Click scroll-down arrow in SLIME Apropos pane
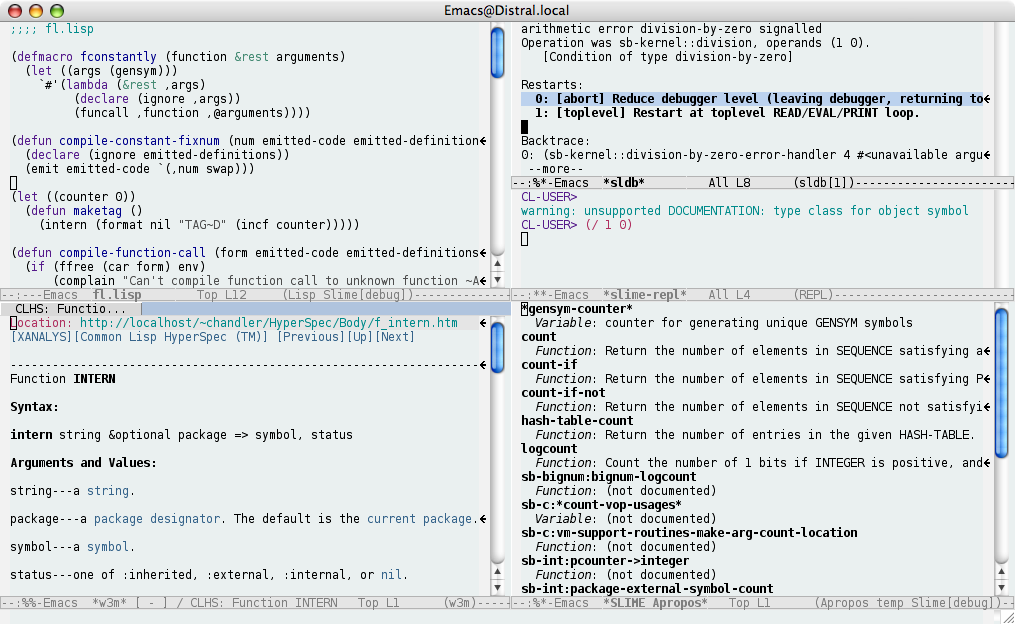This screenshot has height=624, width=1015. tap(1003, 587)
